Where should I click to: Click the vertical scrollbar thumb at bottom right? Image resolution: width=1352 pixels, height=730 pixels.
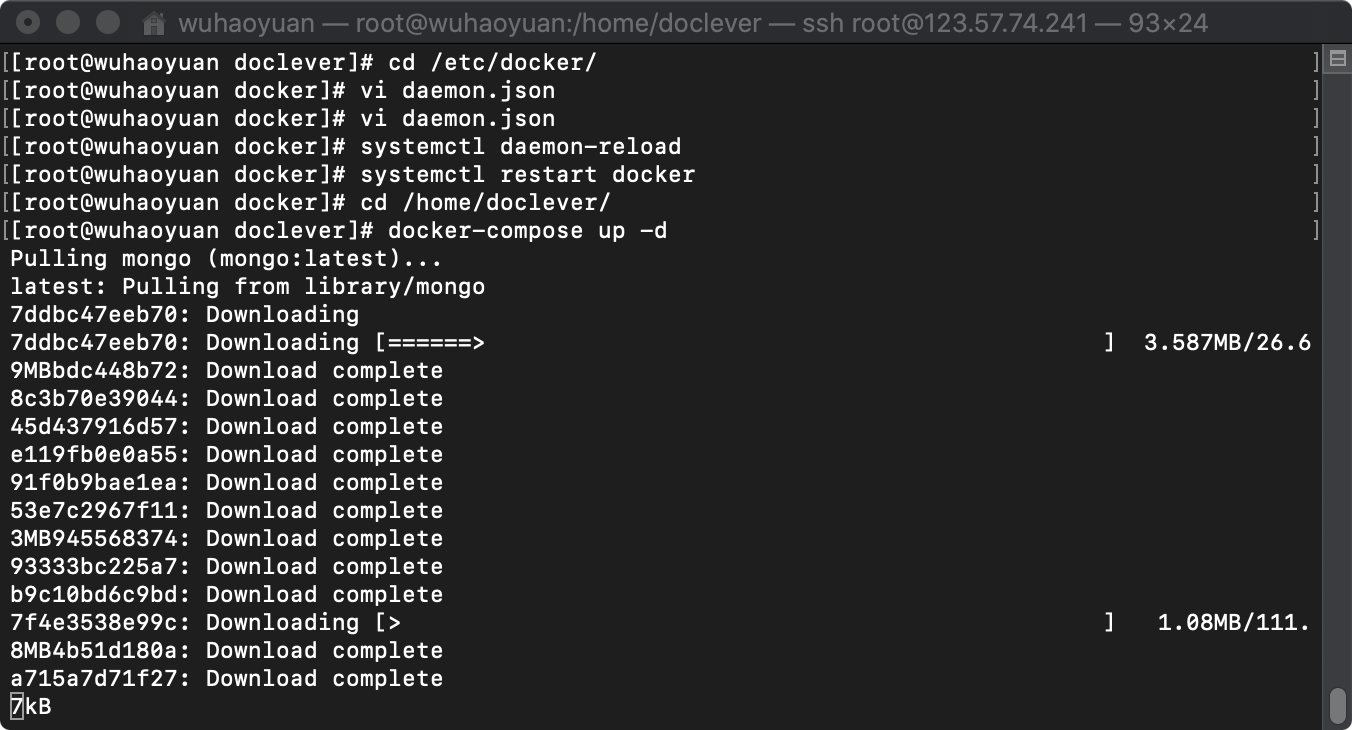1338,704
